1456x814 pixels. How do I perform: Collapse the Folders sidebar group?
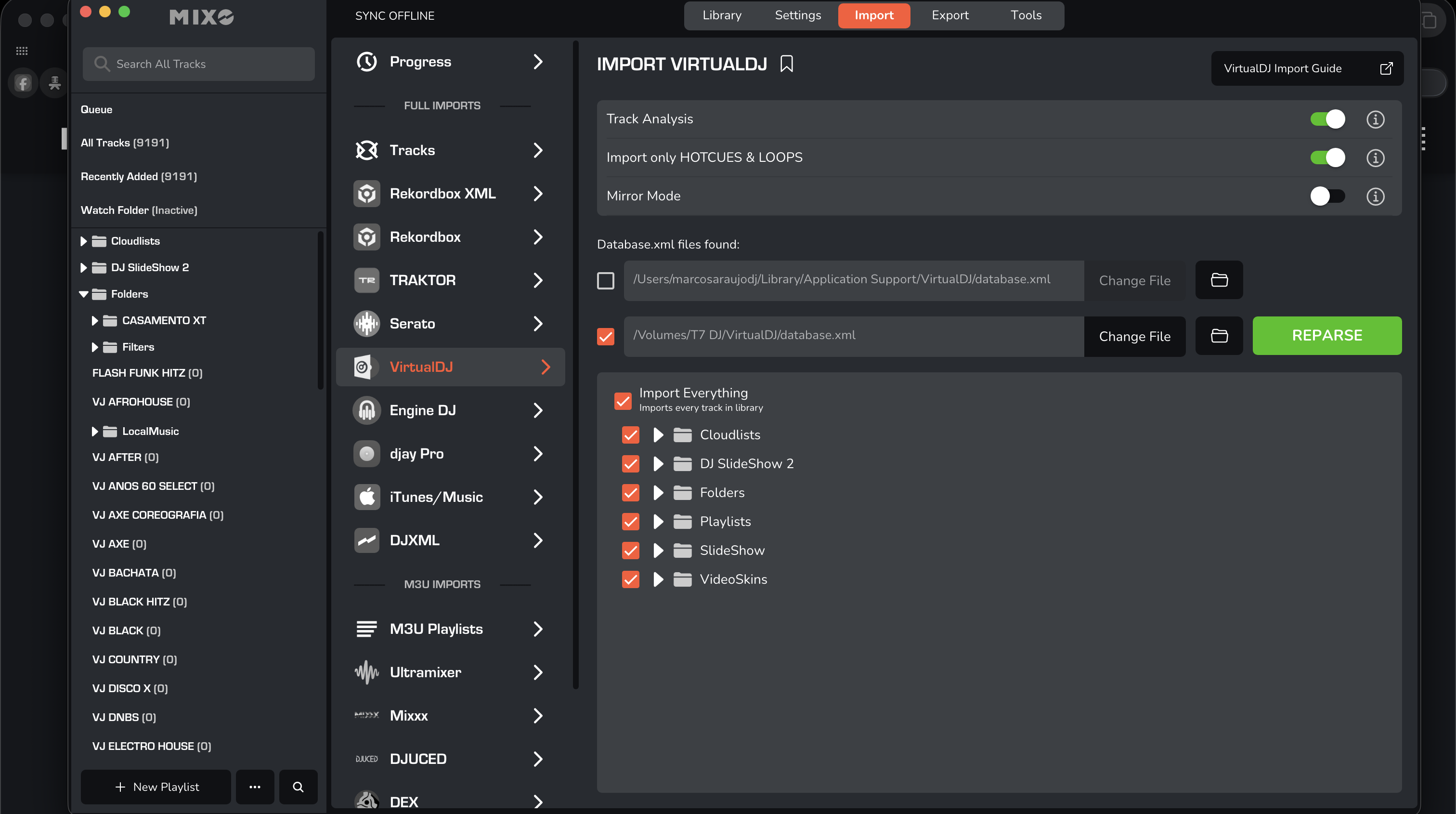pyautogui.click(x=84, y=294)
